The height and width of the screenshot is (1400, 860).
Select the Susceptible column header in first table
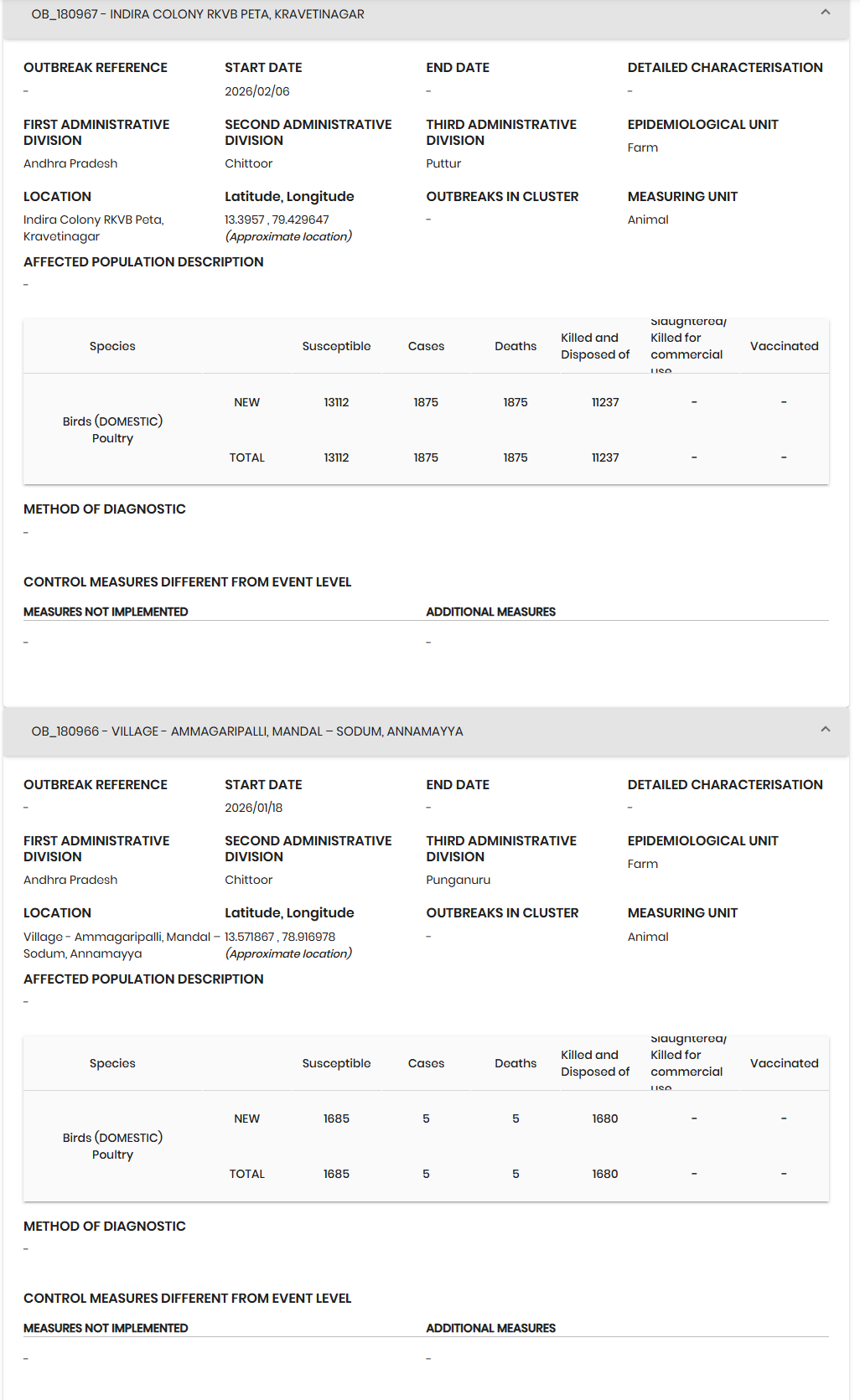coord(336,346)
